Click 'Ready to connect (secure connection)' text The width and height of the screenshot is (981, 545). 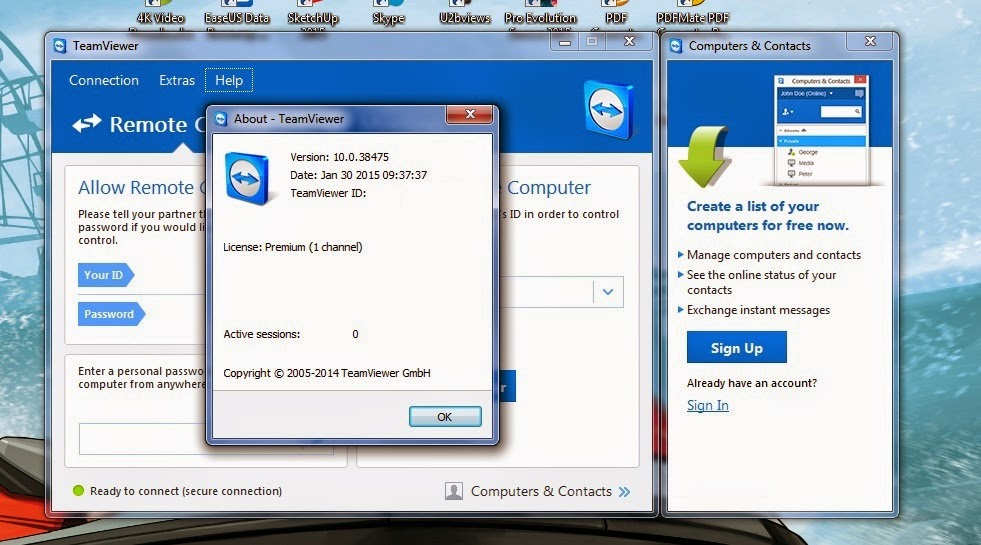click(186, 491)
